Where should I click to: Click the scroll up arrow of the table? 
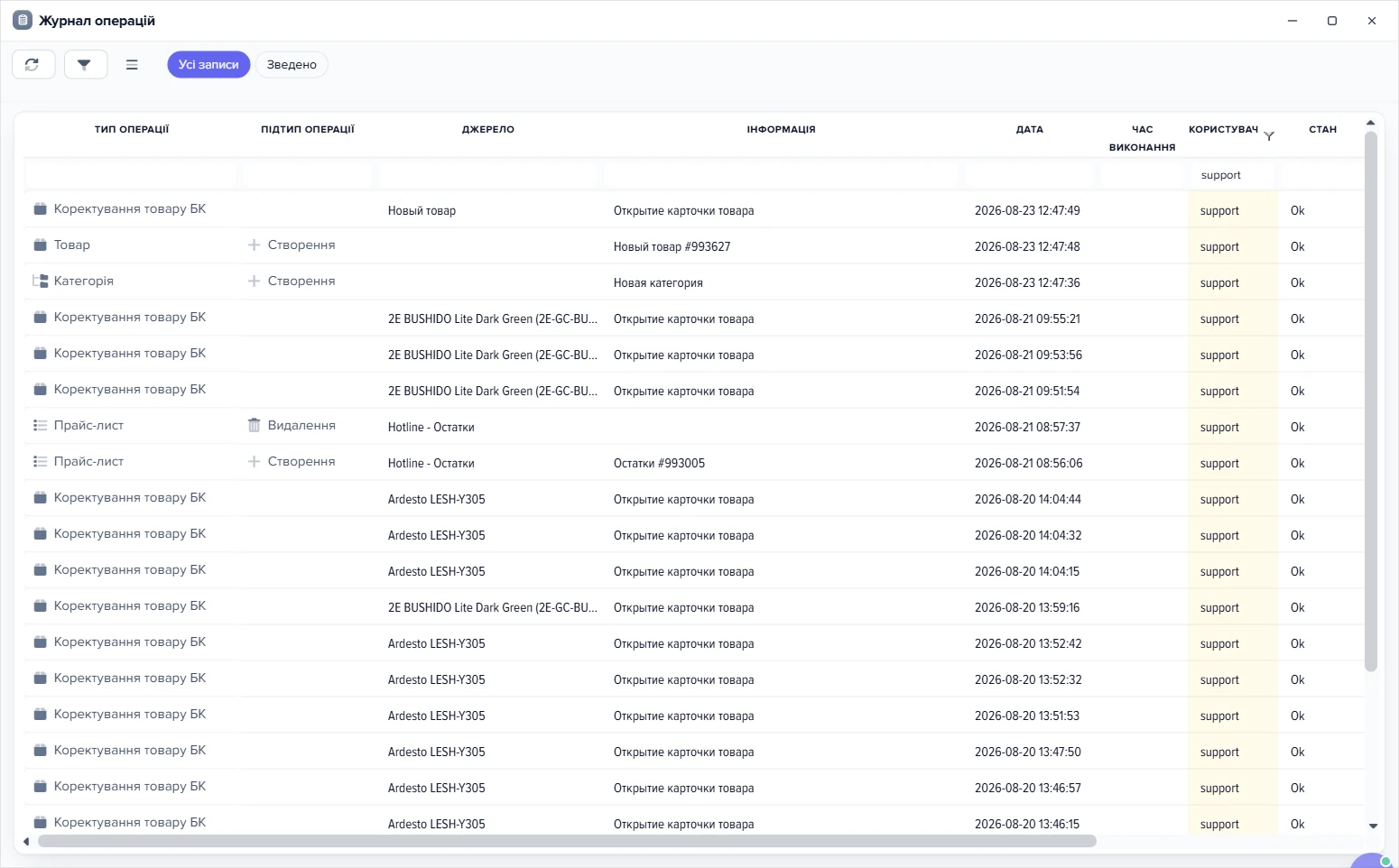(1371, 123)
